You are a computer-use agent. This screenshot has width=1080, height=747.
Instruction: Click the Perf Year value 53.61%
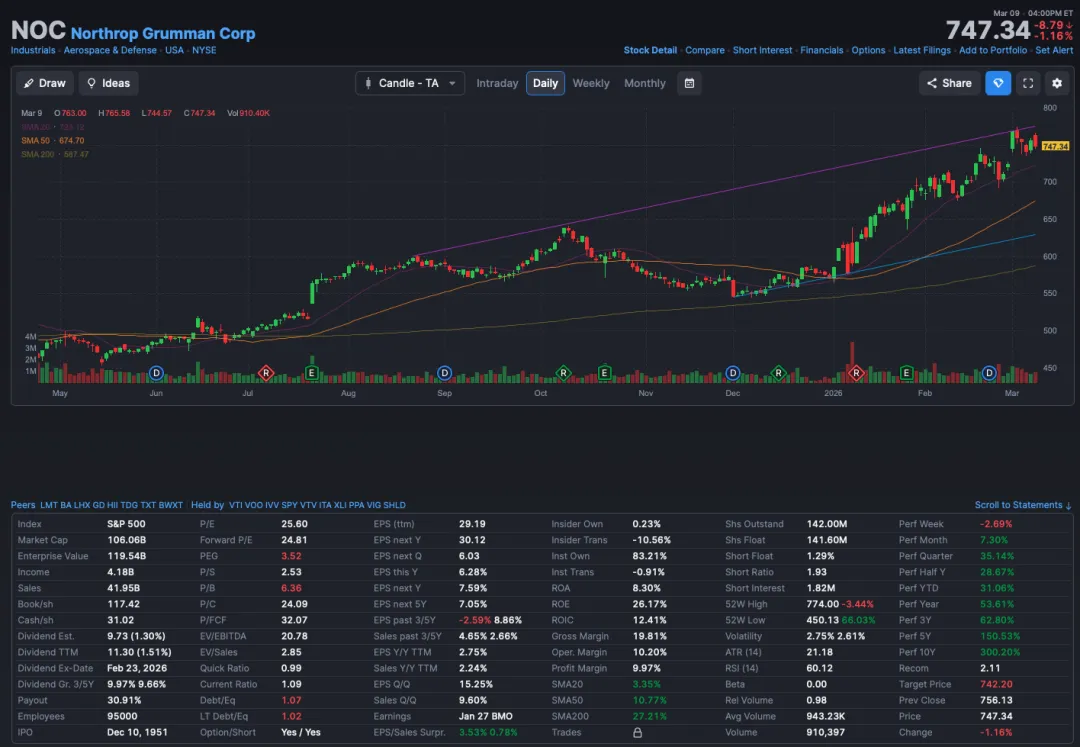(997, 604)
